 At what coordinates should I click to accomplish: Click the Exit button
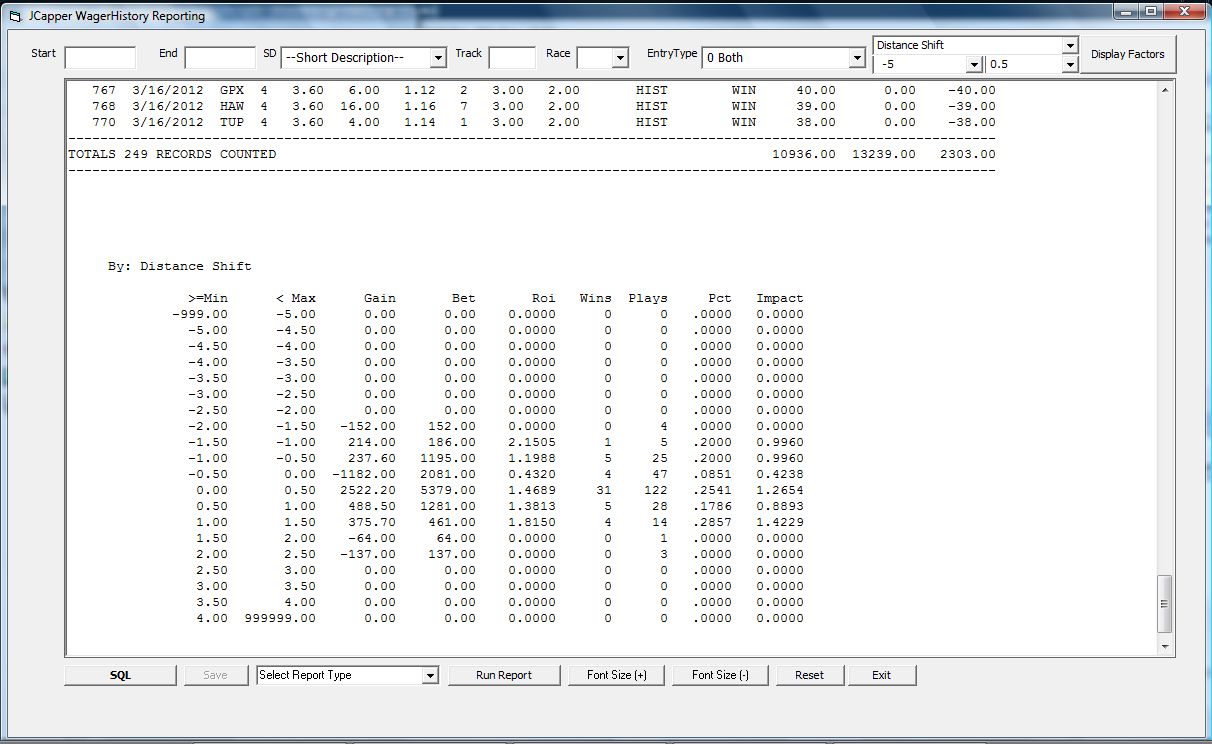coord(881,675)
